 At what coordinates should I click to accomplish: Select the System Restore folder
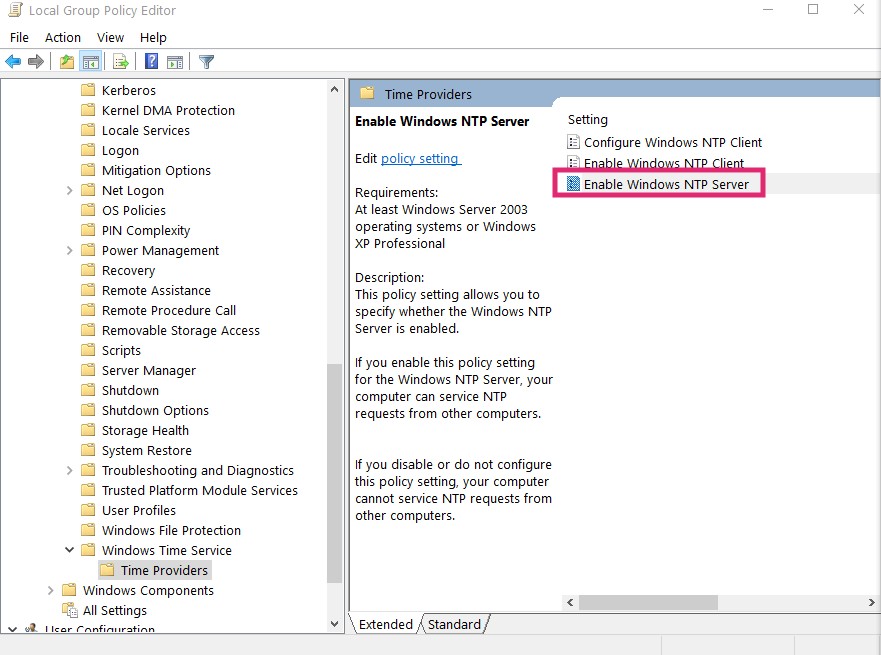point(147,451)
